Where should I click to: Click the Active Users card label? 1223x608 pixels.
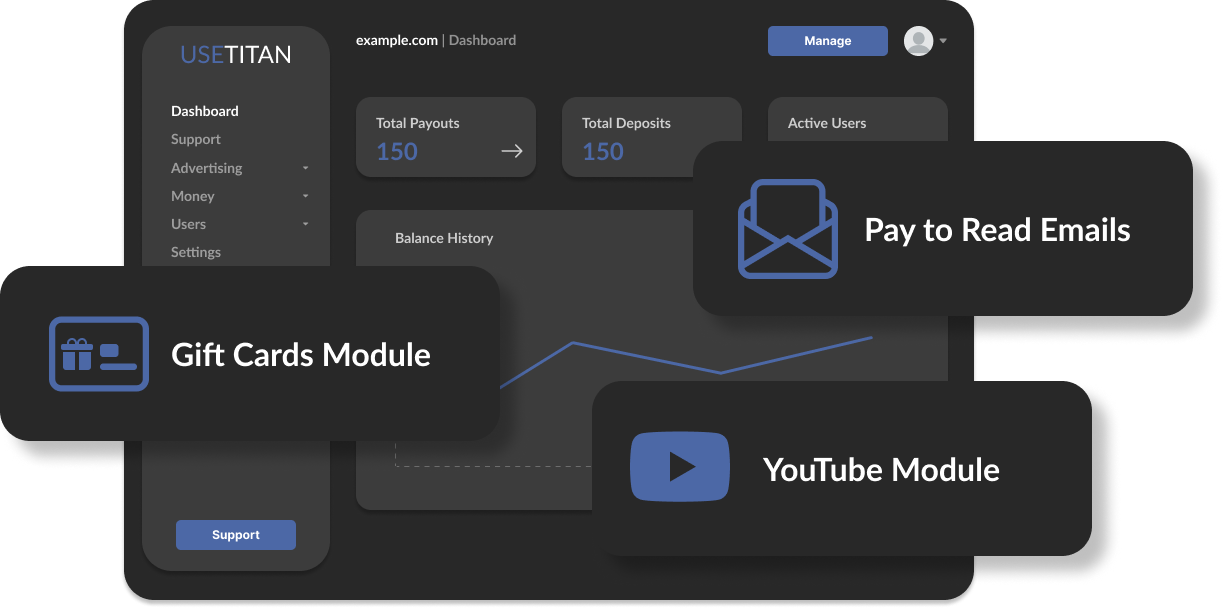pyautogui.click(x=827, y=123)
